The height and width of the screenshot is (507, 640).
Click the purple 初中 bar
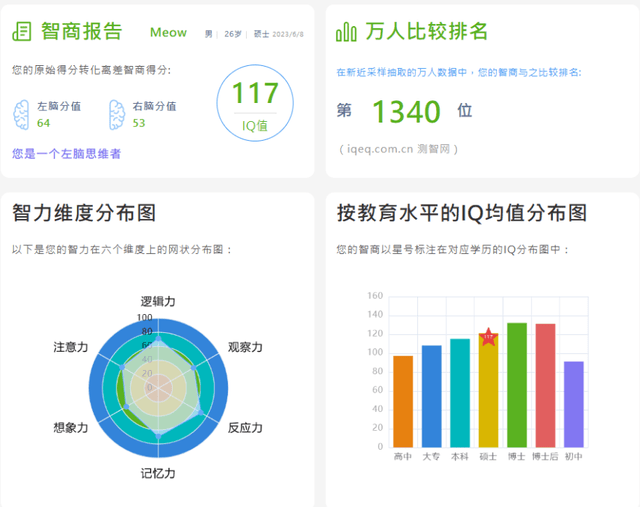tap(574, 404)
